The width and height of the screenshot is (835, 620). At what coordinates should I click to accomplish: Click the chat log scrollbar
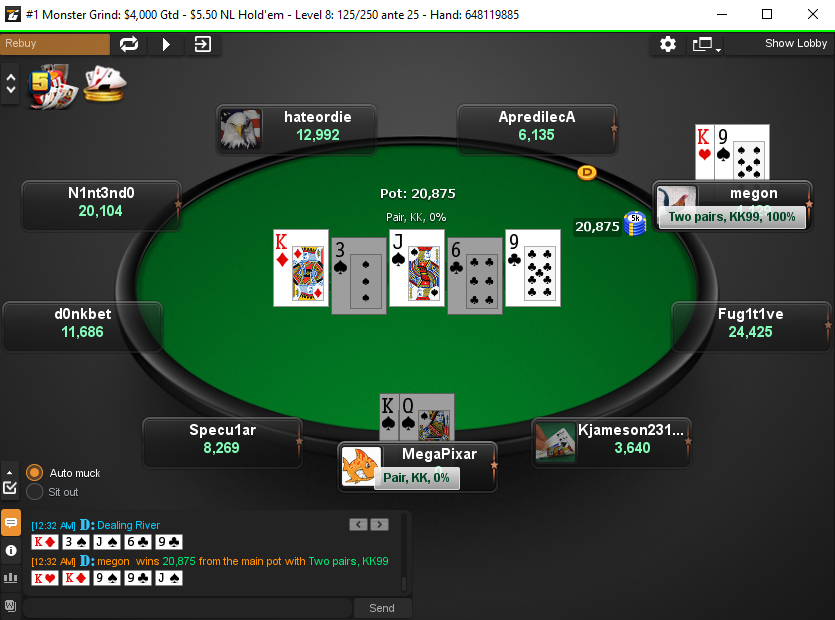coord(404,554)
